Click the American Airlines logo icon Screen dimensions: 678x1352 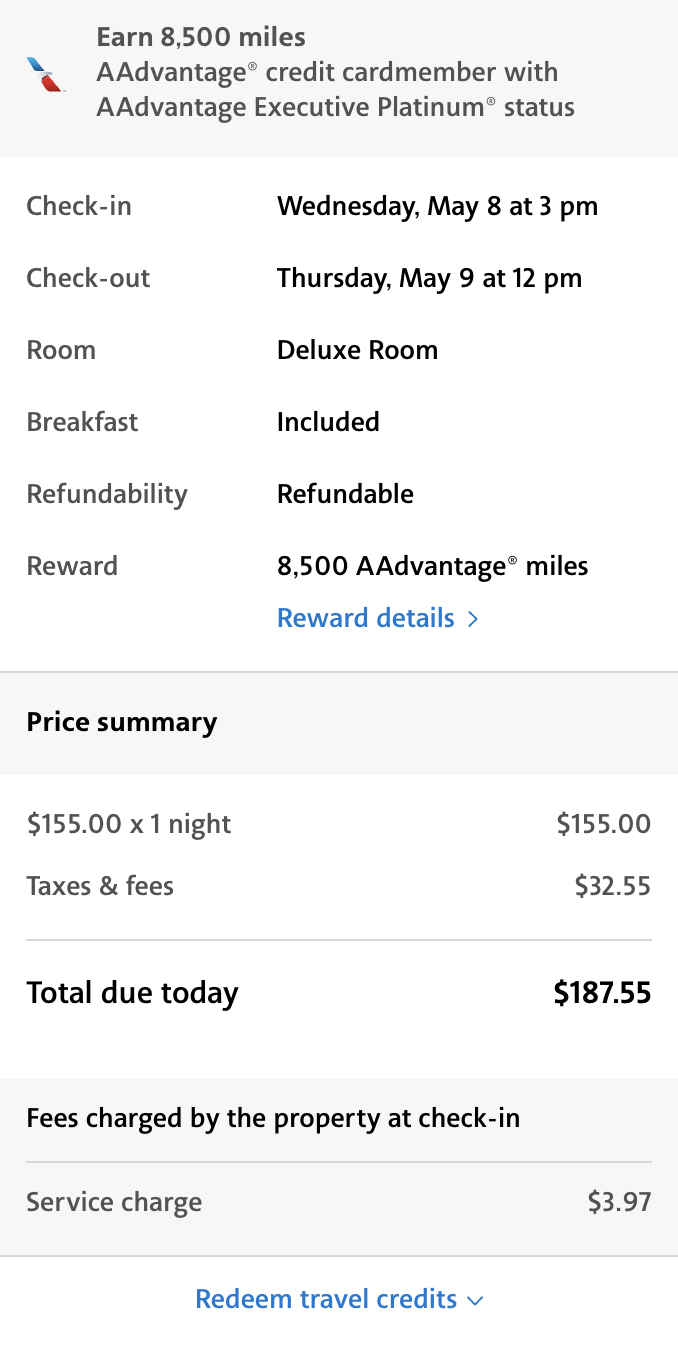[46, 75]
